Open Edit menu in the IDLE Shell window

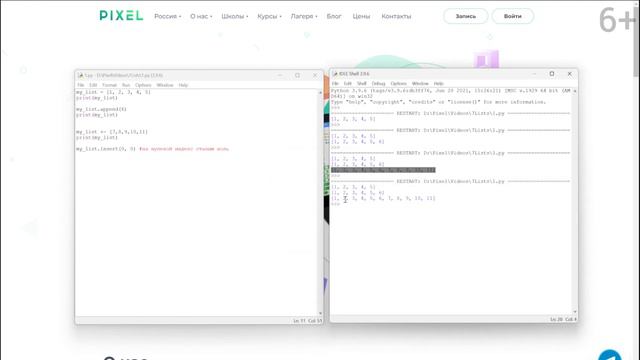[348, 83]
